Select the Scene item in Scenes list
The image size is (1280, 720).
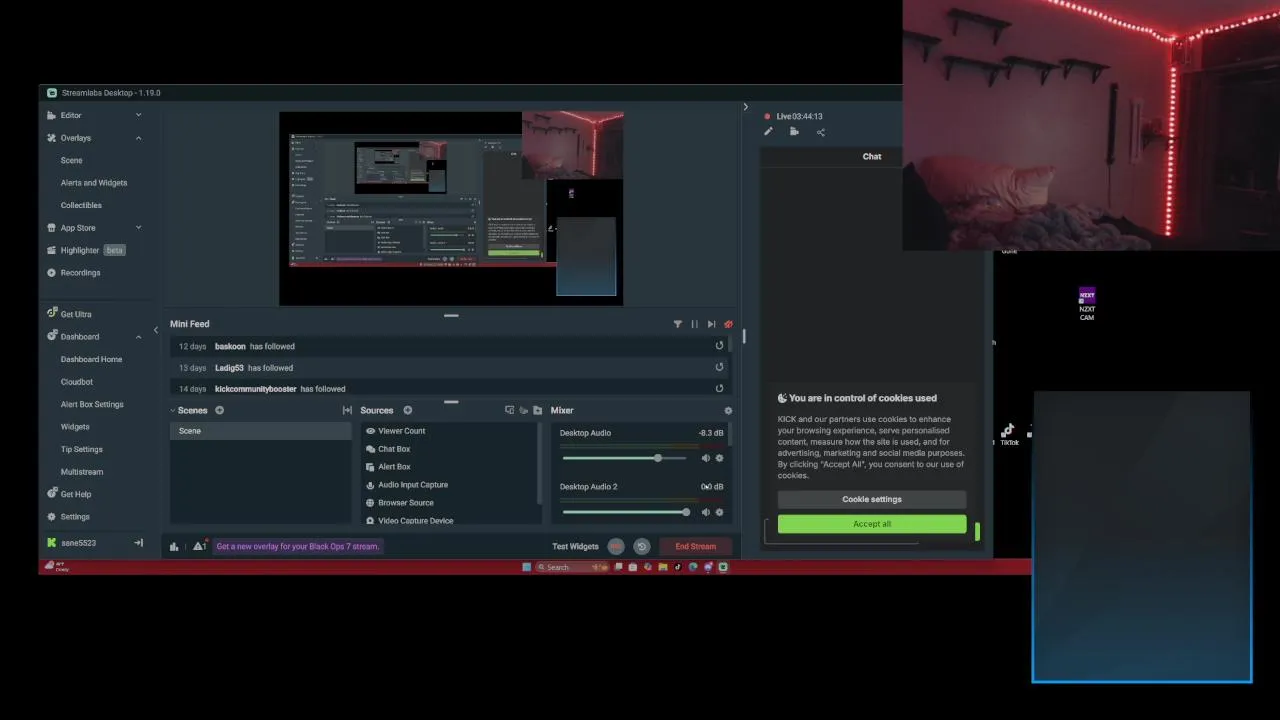[260, 431]
